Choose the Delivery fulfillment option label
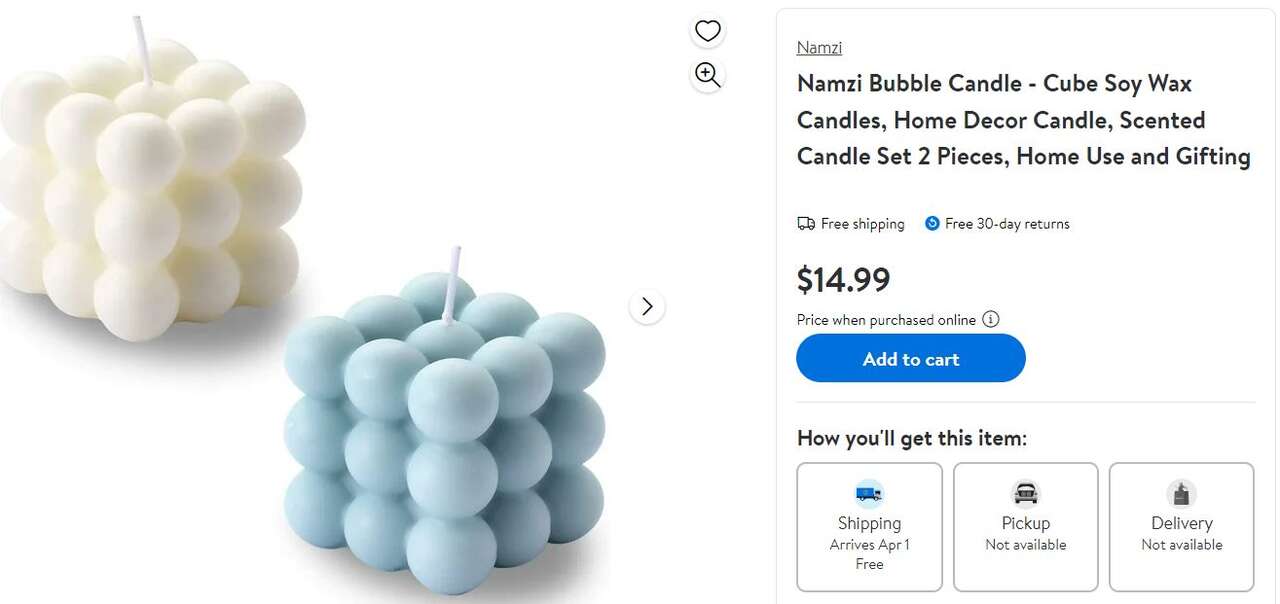This screenshot has width=1280, height=604. click(1181, 523)
